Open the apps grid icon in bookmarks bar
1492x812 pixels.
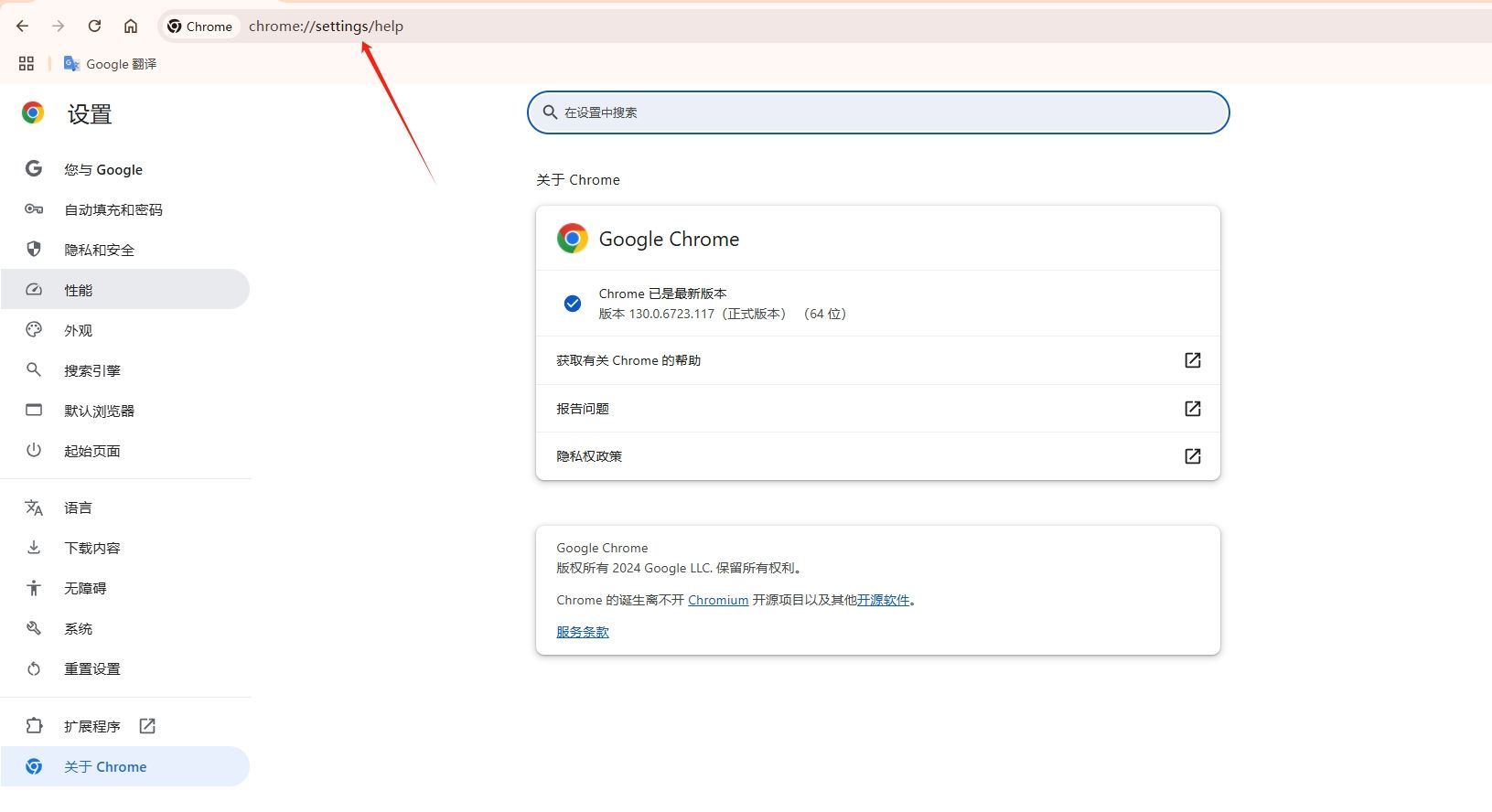[27, 63]
